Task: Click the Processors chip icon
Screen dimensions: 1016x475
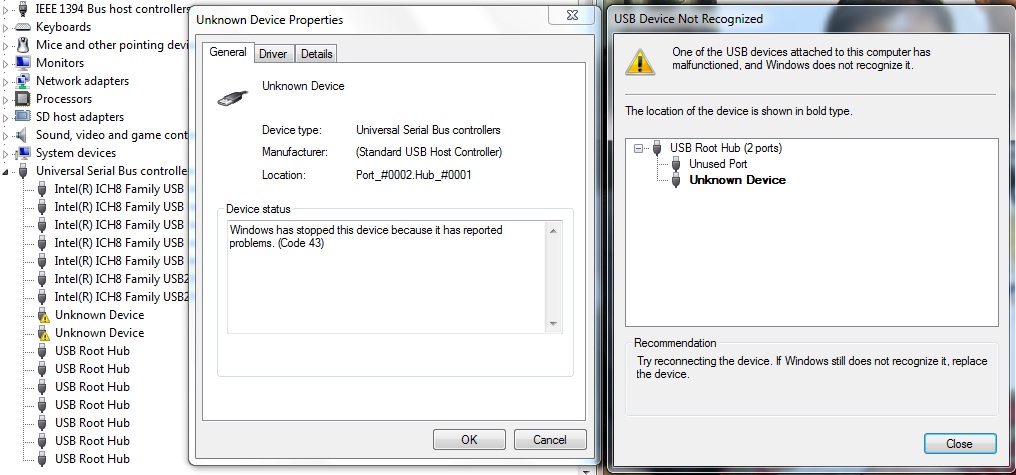Action: pyautogui.click(x=23, y=99)
